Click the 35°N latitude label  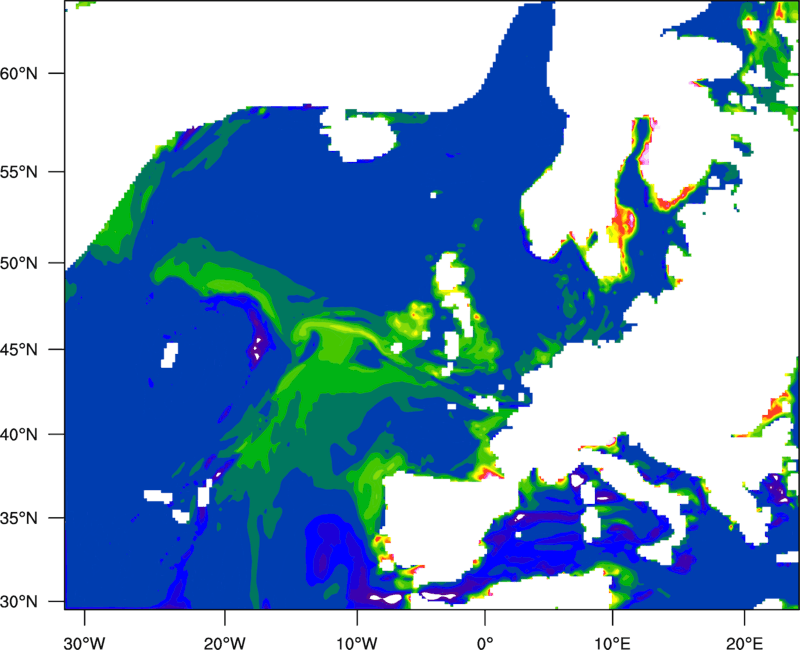pyautogui.click(x=19, y=518)
